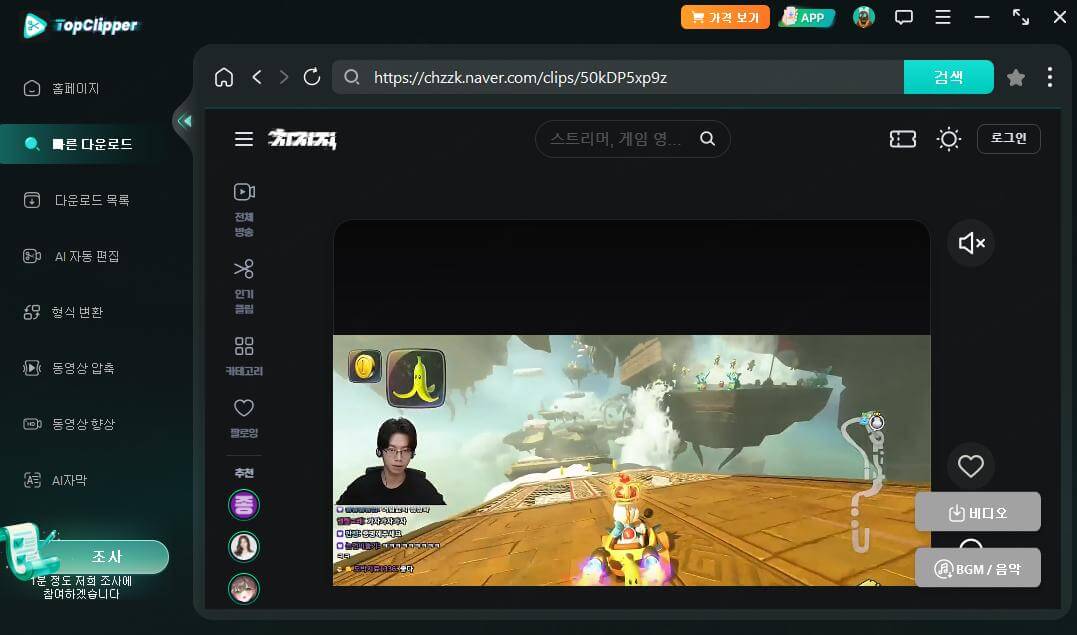The height and width of the screenshot is (635, 1077).
Task: Open the third recommended anime-style avatar
Action: (244, 589)
